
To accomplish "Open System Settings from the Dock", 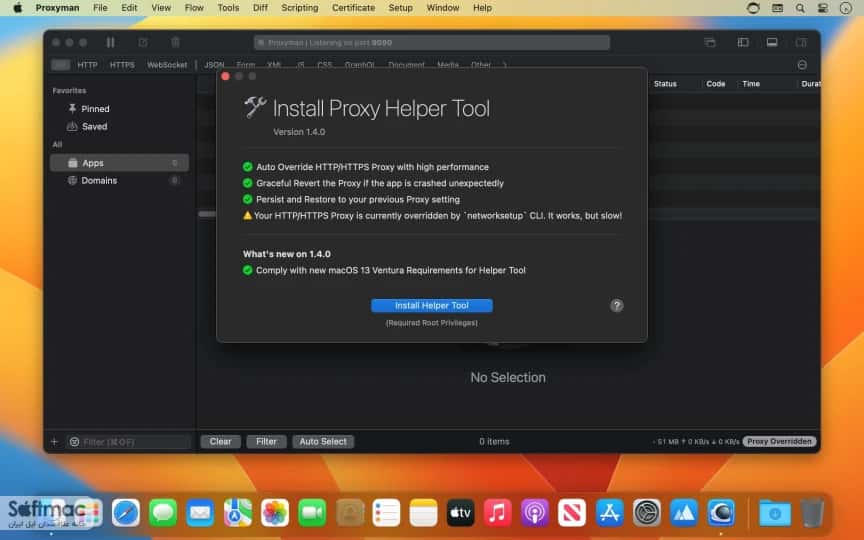I will [x=646, y=513].
